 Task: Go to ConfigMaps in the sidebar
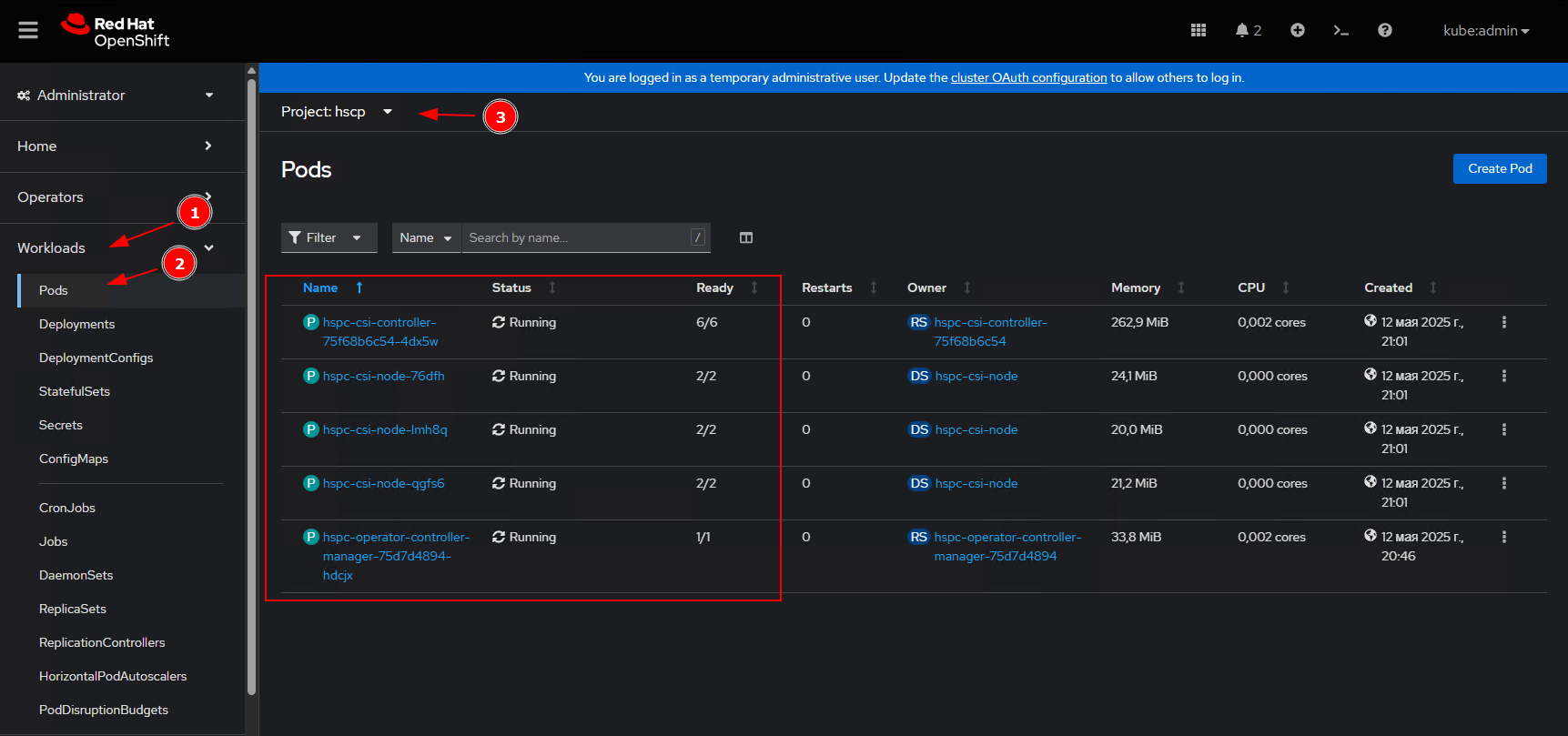(74, 459)
